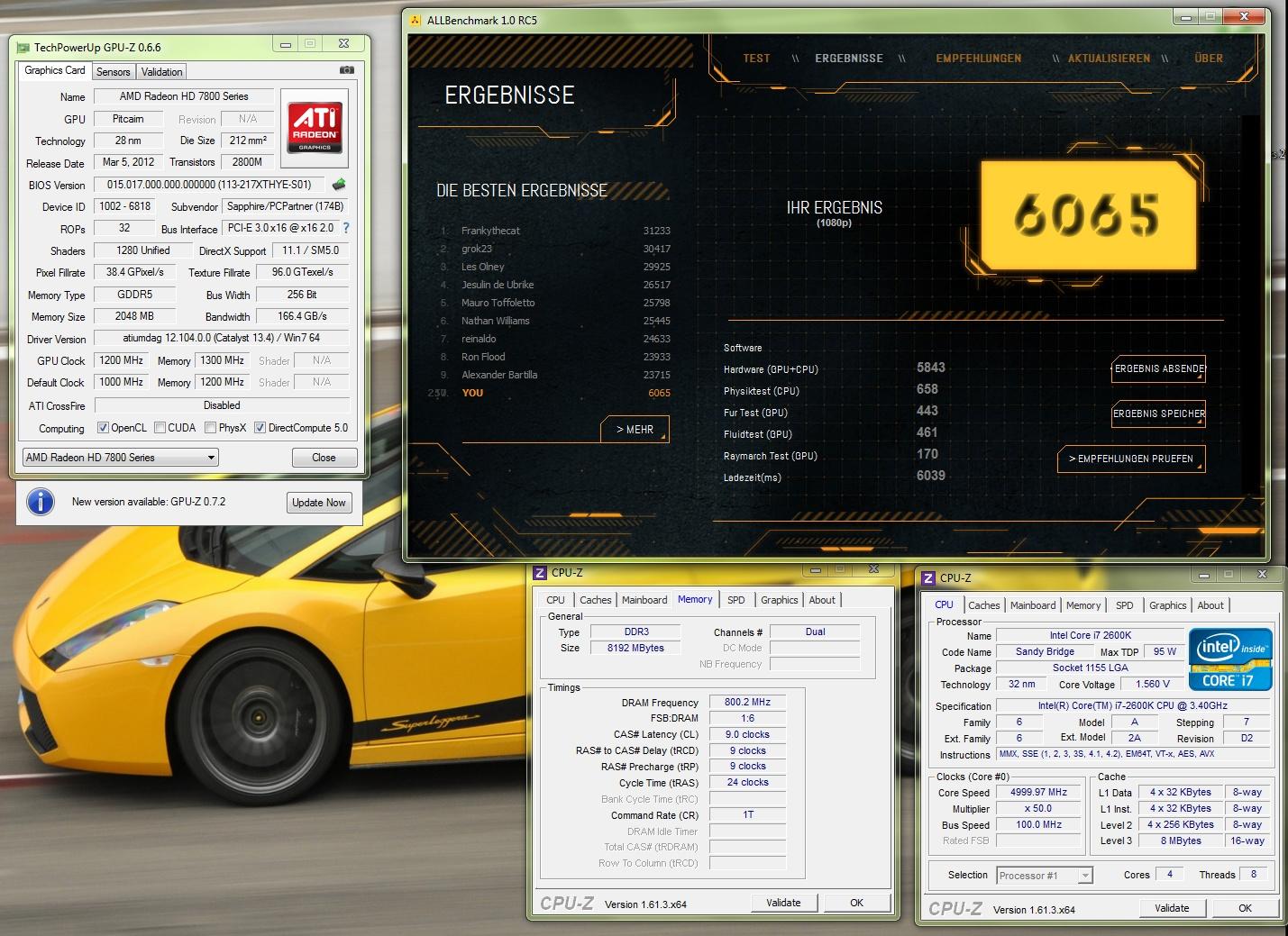Open the ÜBER menu in ALLBenchmark
Viewport: 1288px width, 936px height.
point(1209,58)
